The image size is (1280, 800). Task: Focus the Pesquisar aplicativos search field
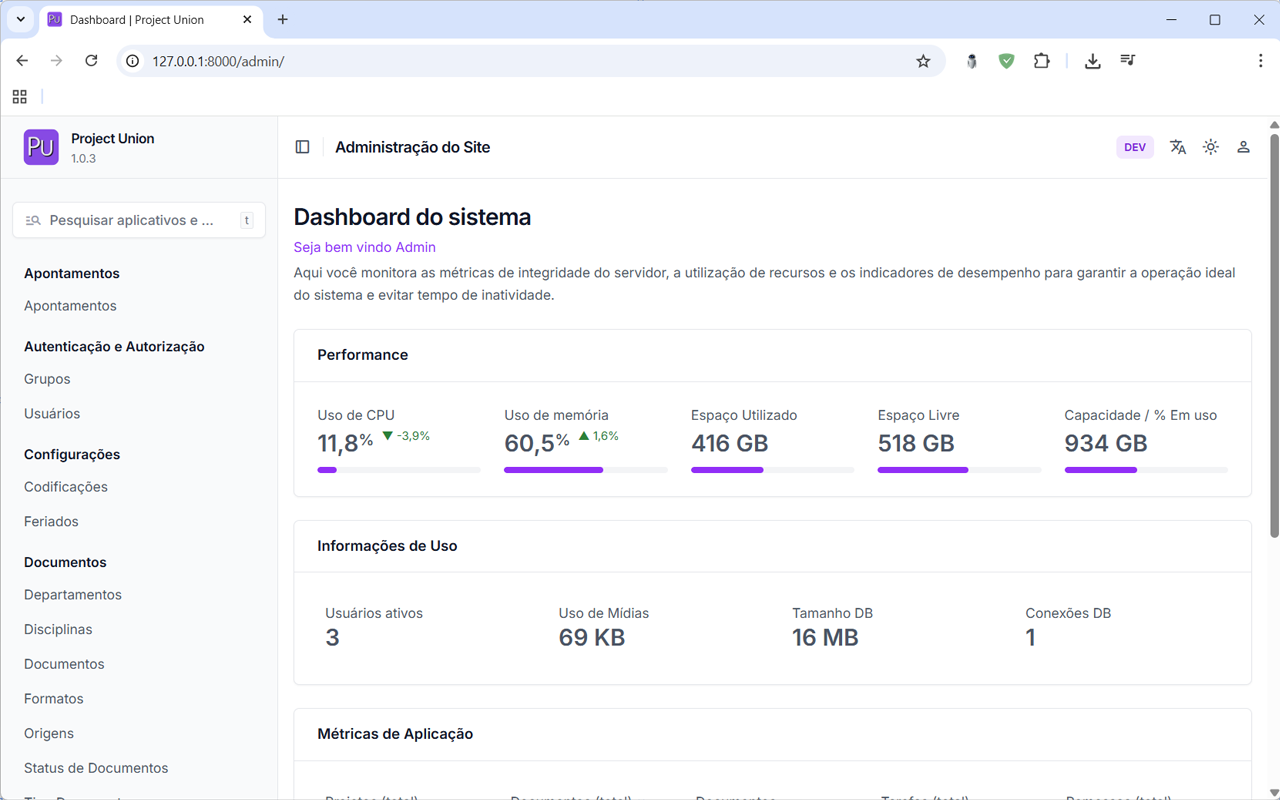click(x=130, y=220)
